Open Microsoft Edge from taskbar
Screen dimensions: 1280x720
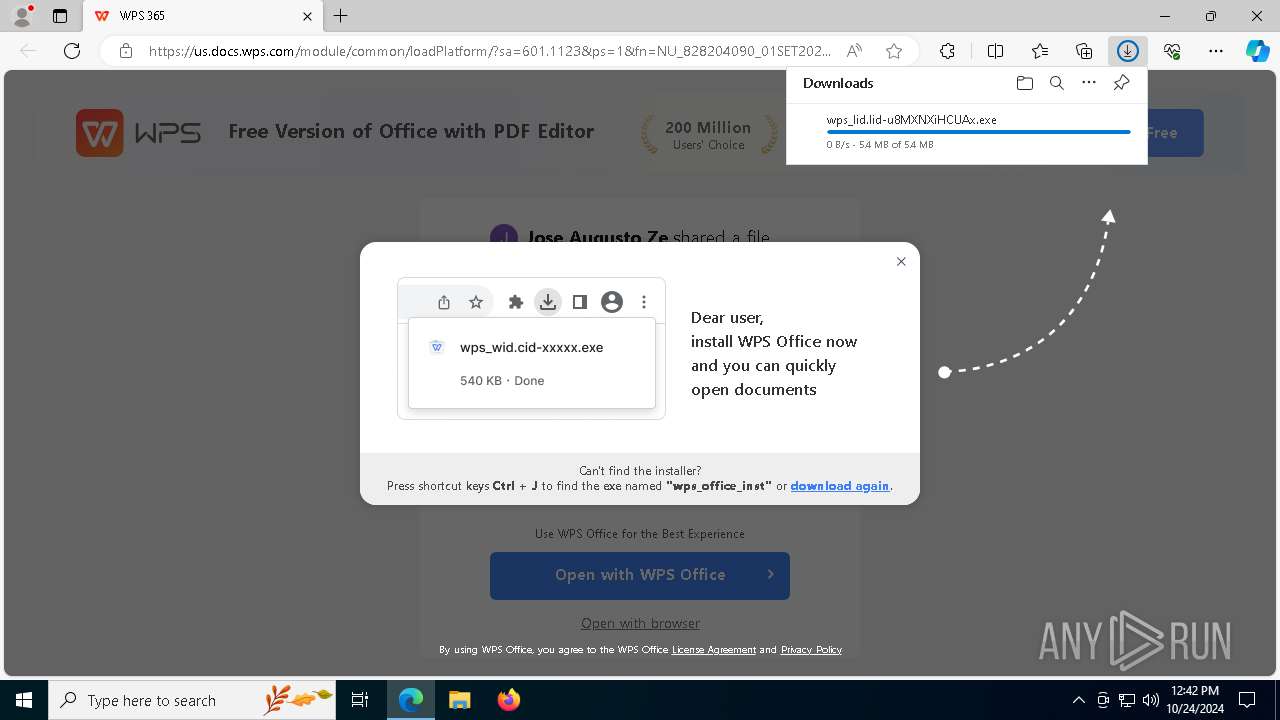pos(411,700)
